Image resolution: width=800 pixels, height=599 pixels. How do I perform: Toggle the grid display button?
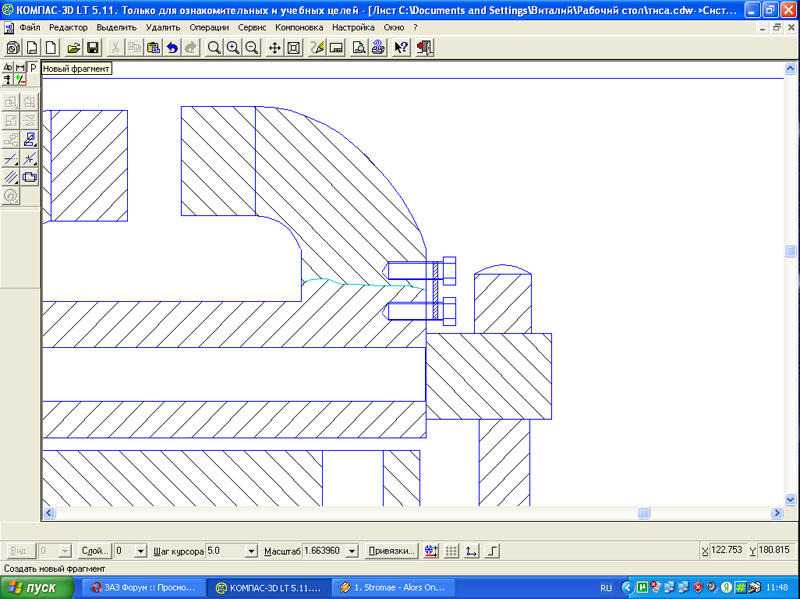click(452, 551)
